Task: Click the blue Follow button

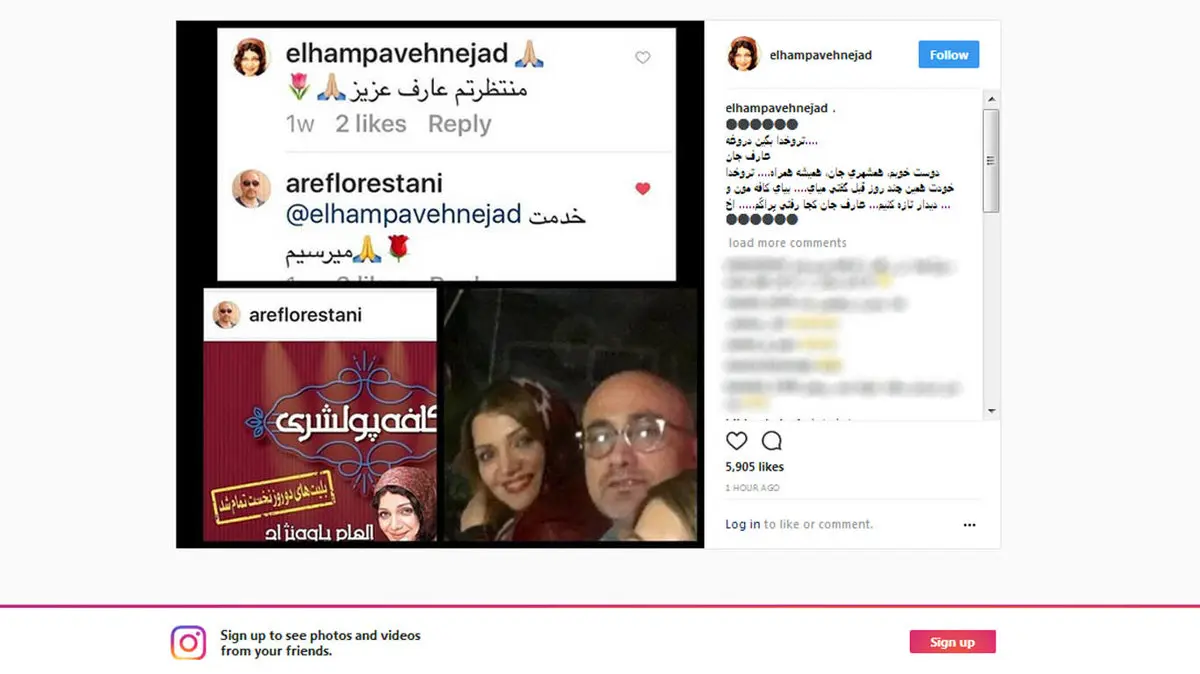Action: [x=948, y=55]
